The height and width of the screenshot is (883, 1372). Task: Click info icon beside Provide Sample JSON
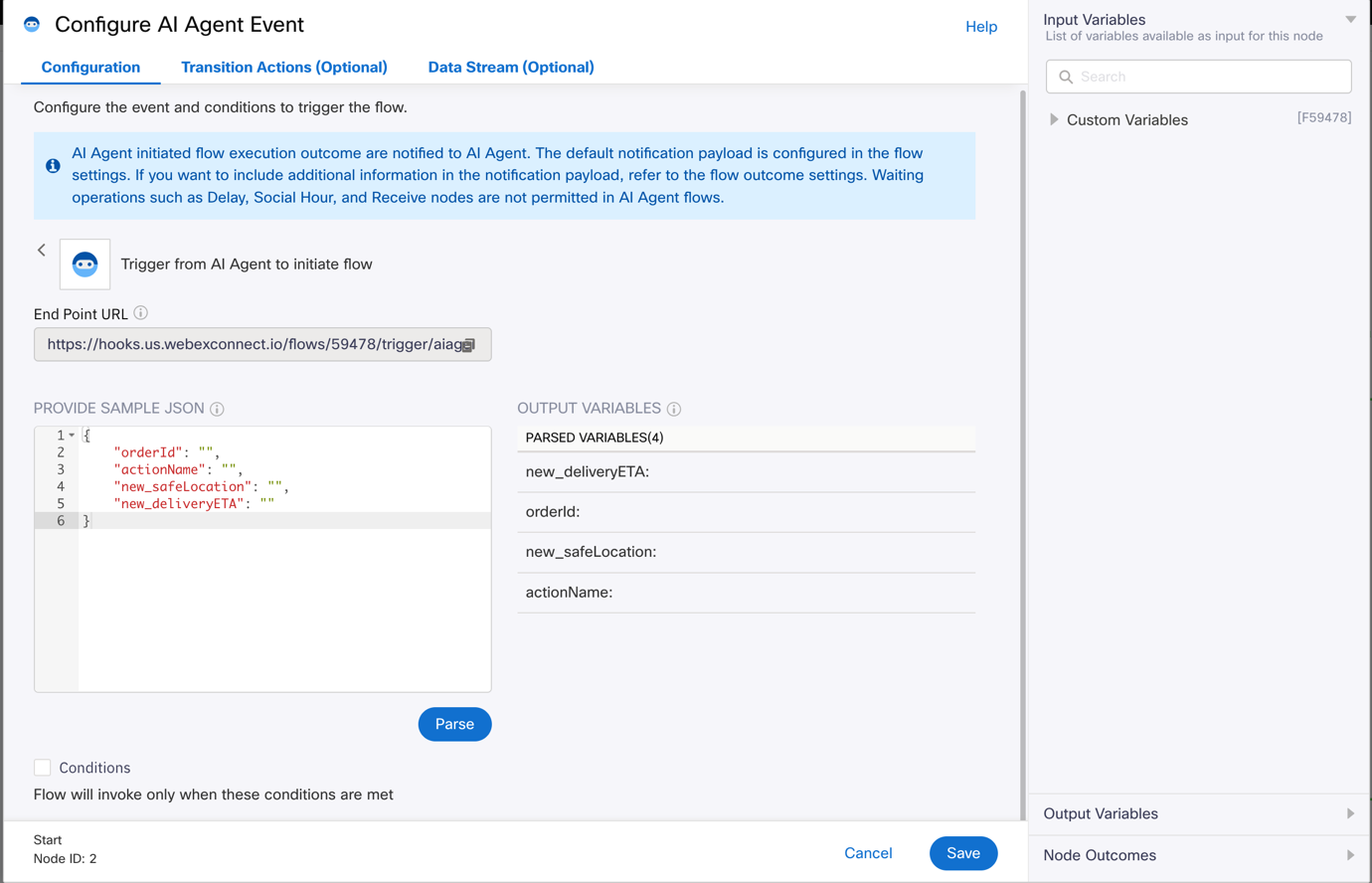coord(217,409)
